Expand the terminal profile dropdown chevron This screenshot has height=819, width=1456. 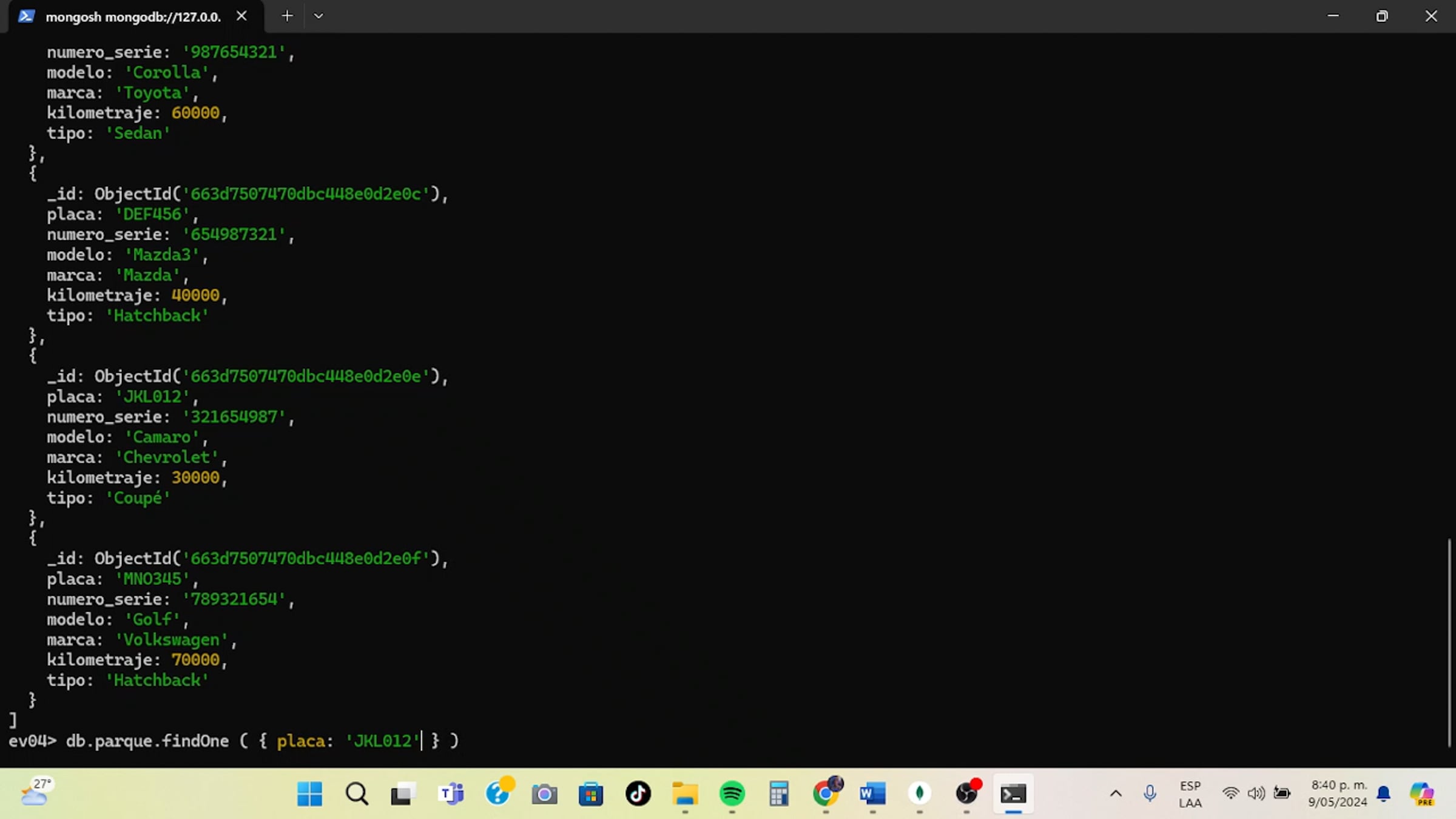pyautogui.click(x=318, y=16)
